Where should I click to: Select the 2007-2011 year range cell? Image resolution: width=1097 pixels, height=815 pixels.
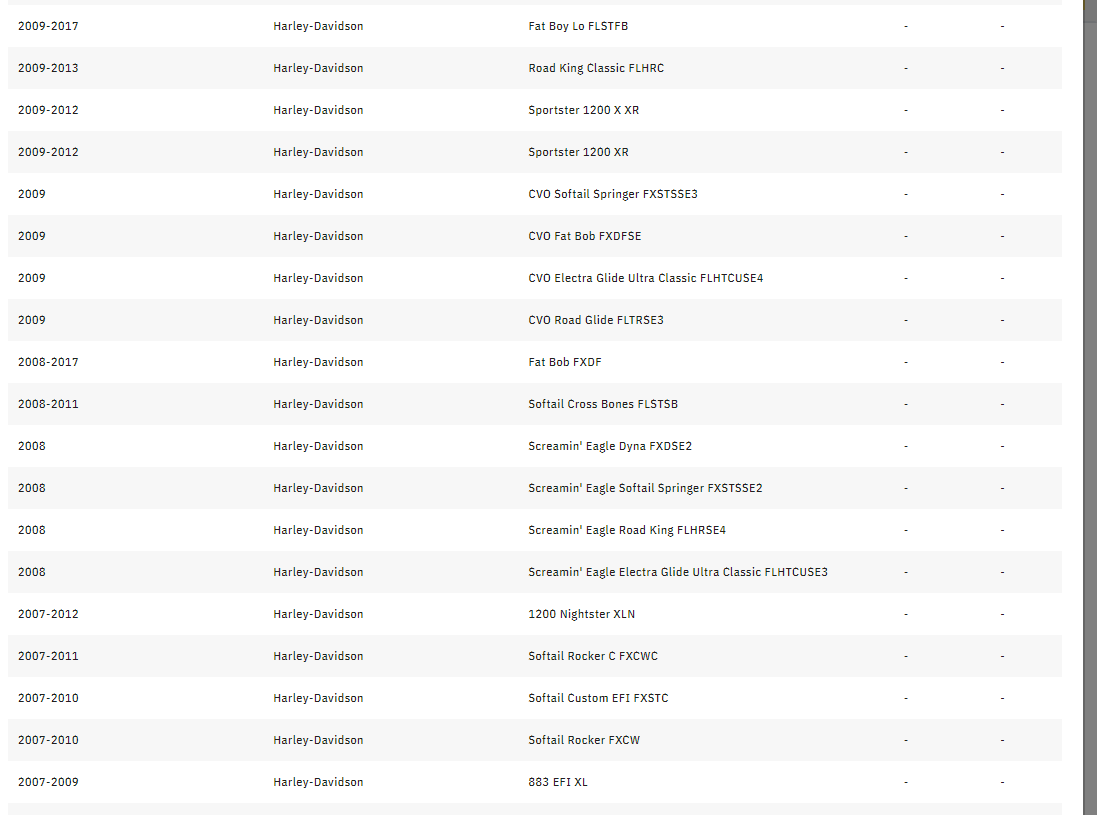pyautogui.click(x=48, y=655)
